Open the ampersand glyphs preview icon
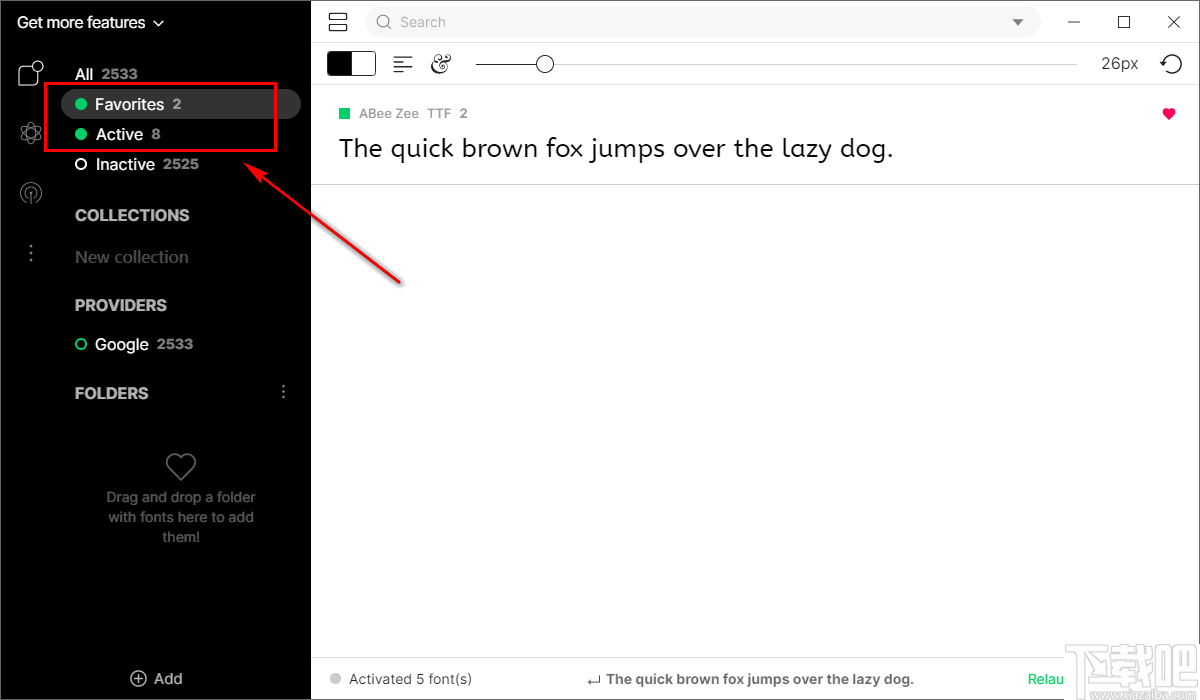1200x700 pixels. coord(441,64)
